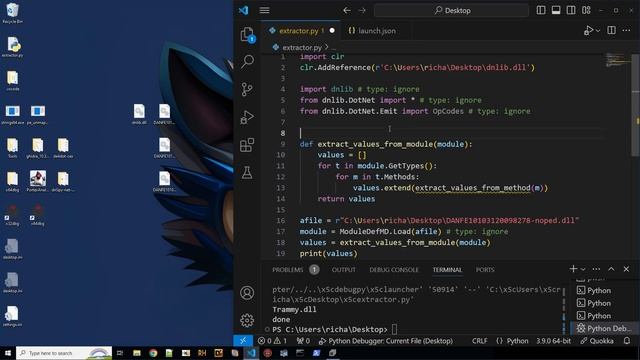Open the Explorer view in the activity bar
Screen dimensions: 640x360
[x=247, y=34]
